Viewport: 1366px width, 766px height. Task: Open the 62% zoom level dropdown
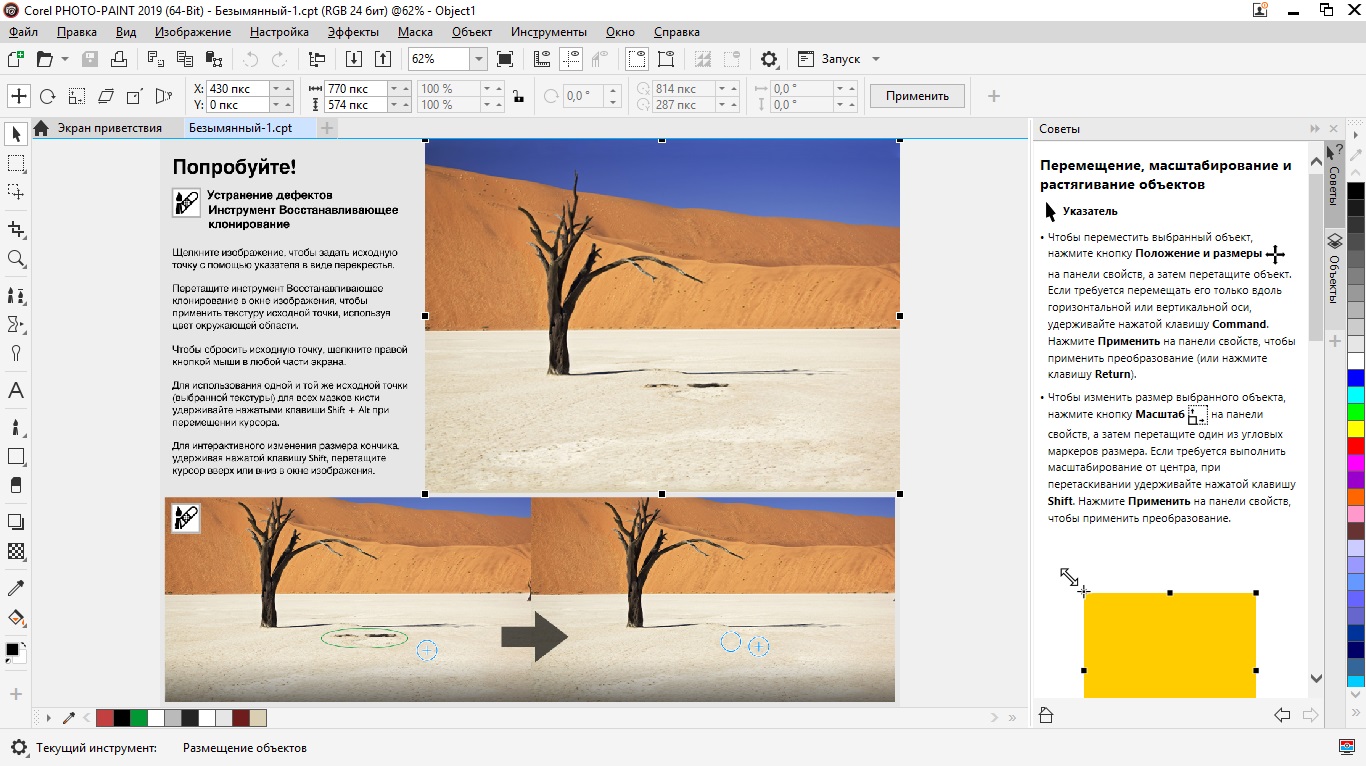pos(478,59)
